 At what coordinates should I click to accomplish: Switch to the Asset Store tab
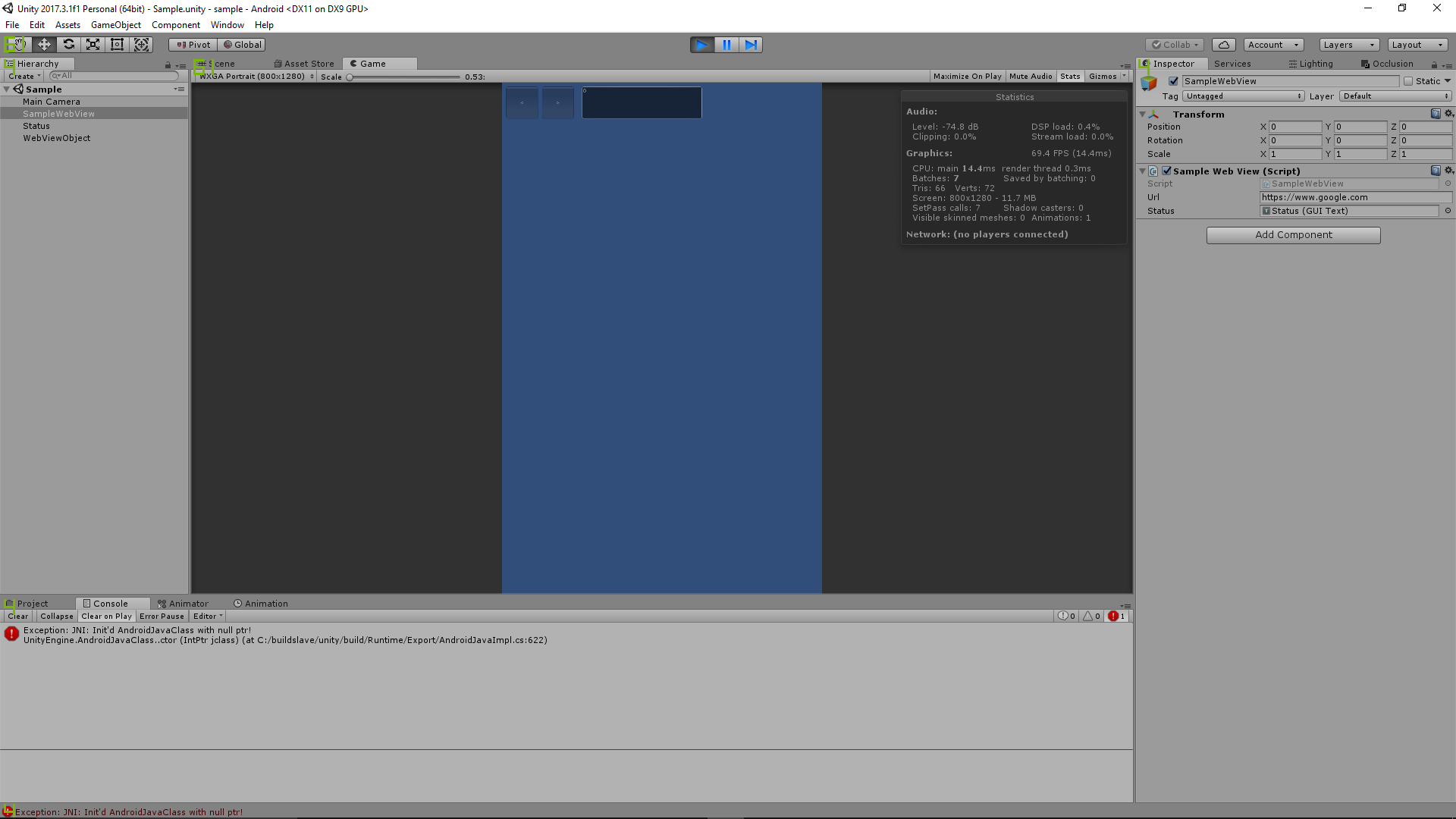coord(304,64)
